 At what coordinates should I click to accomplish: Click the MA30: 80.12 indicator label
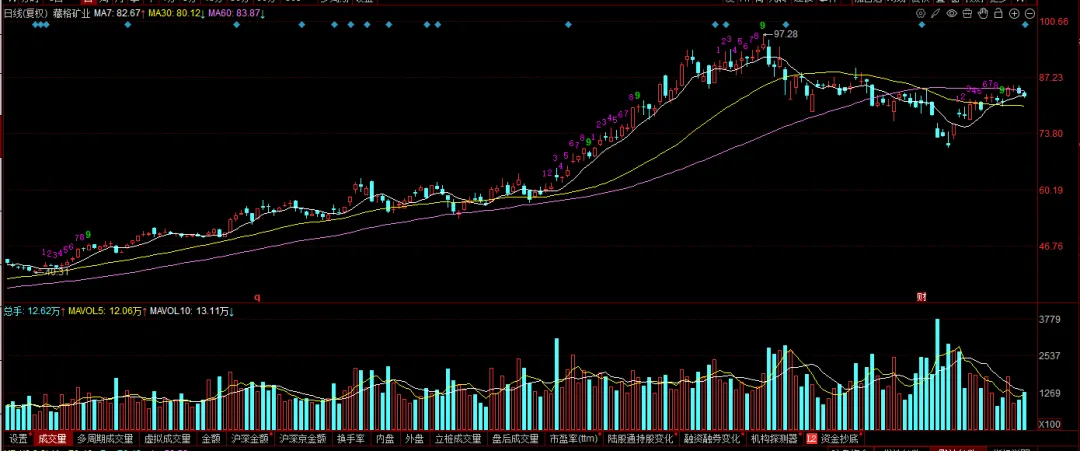tap(176, 13)
